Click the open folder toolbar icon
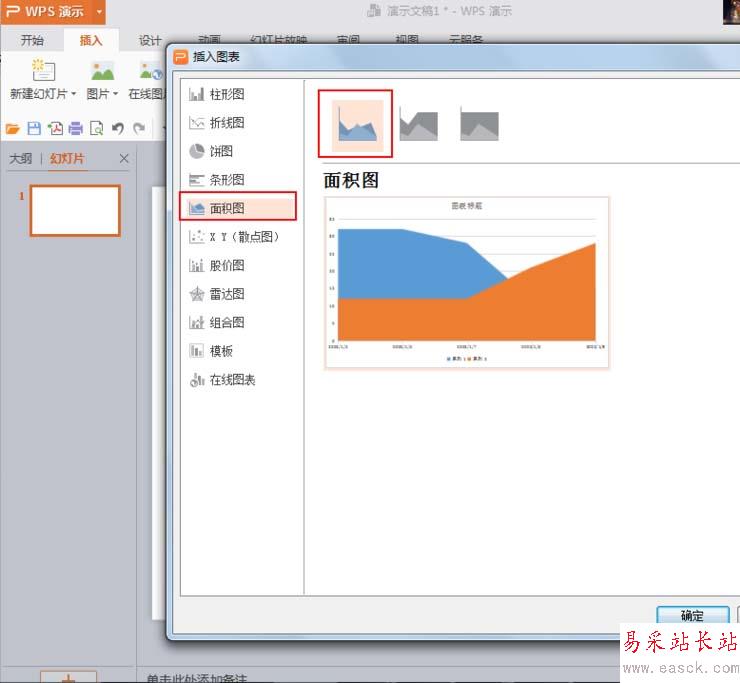The height and width of the screenshot is (683, 740). tap(12, 128)
